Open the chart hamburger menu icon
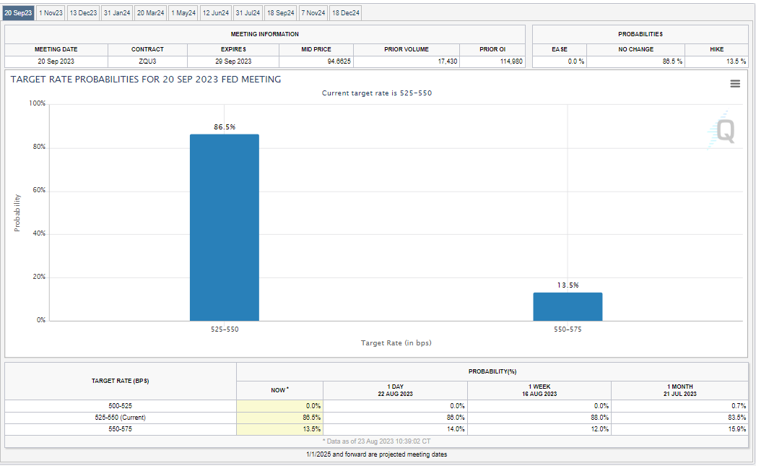This screenshot has height=469, width=757. click(735, 84)
